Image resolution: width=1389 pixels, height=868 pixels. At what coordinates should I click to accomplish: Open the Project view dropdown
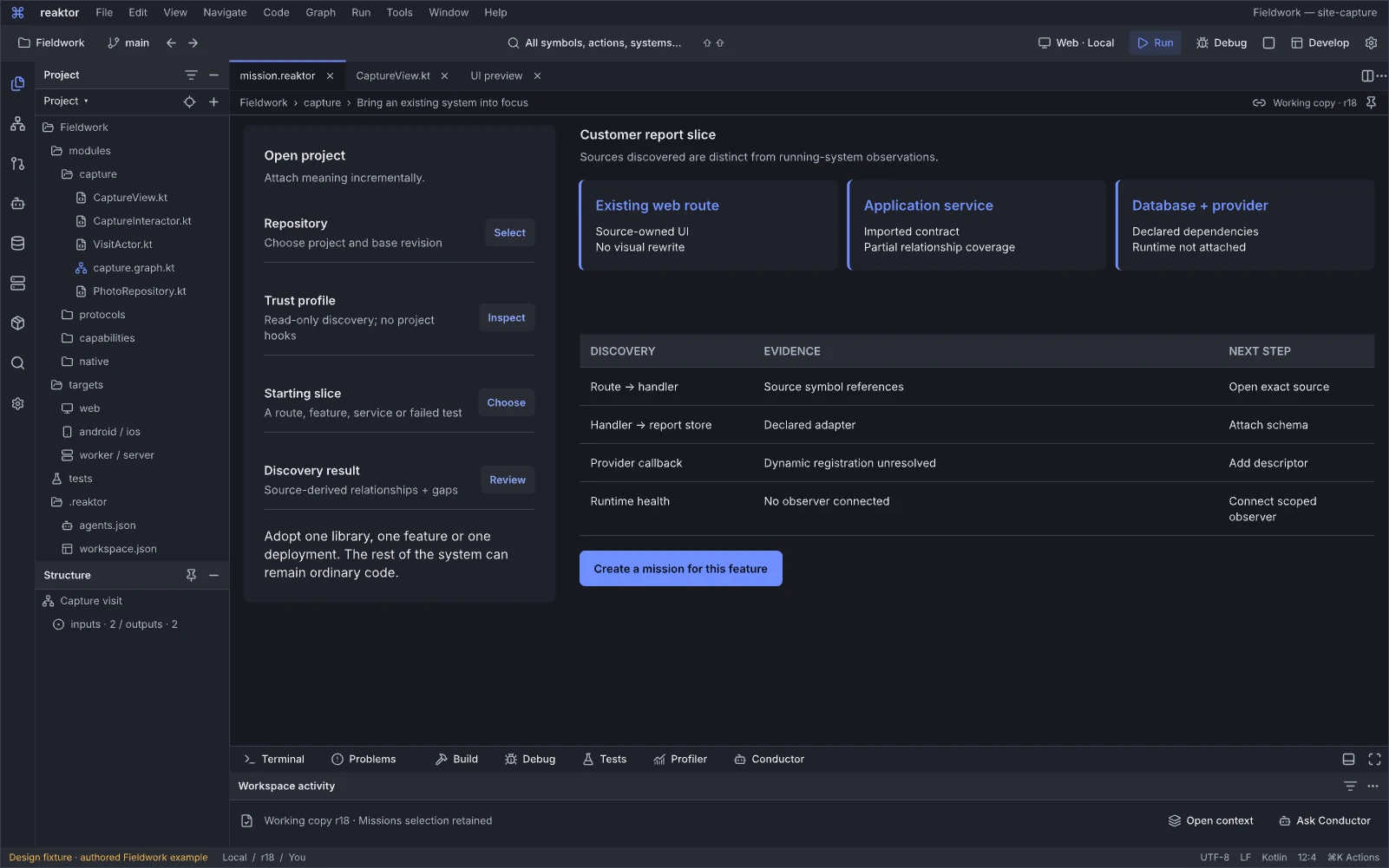66,101
